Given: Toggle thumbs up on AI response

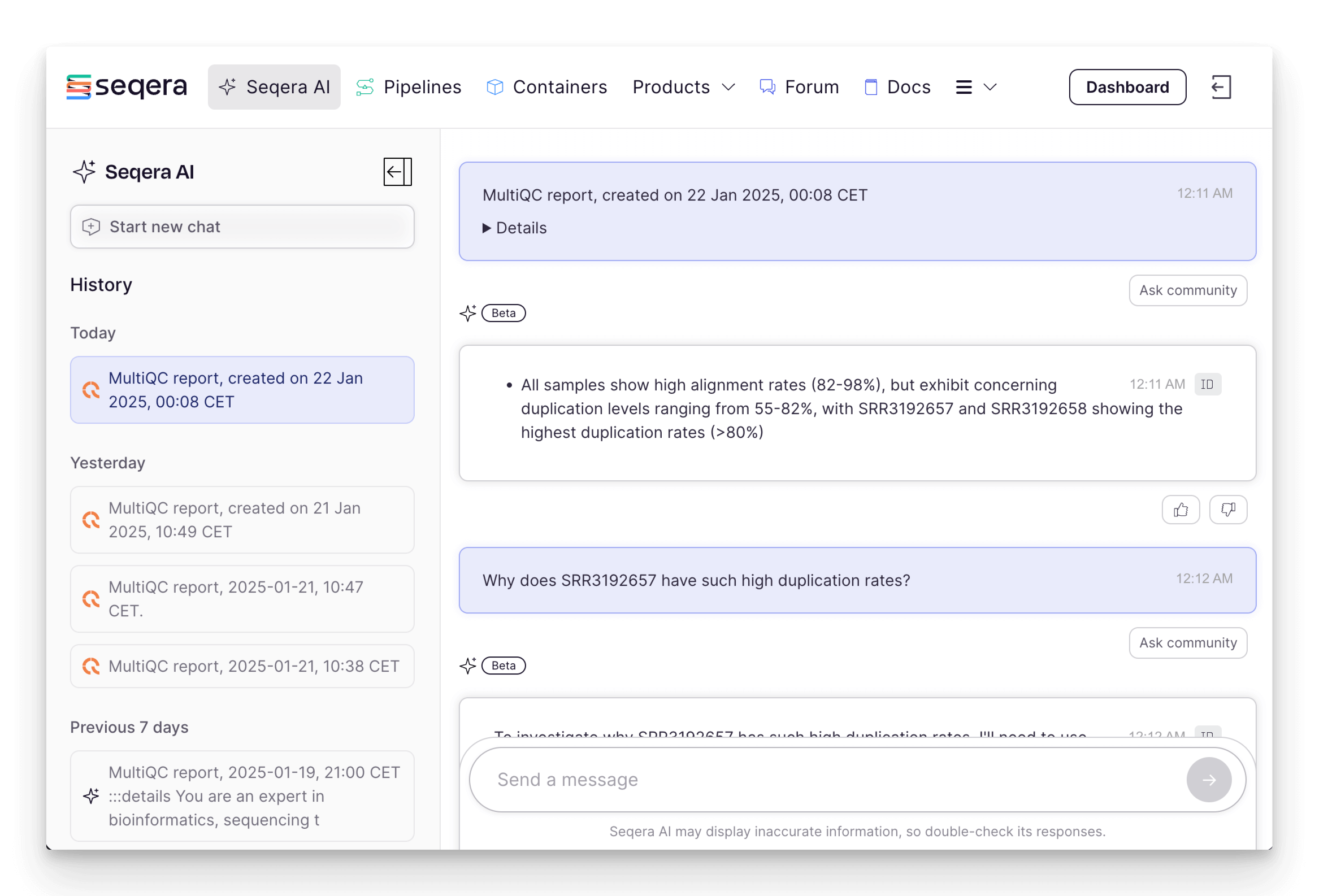Looking at the screenshot, I should 1181,509.
